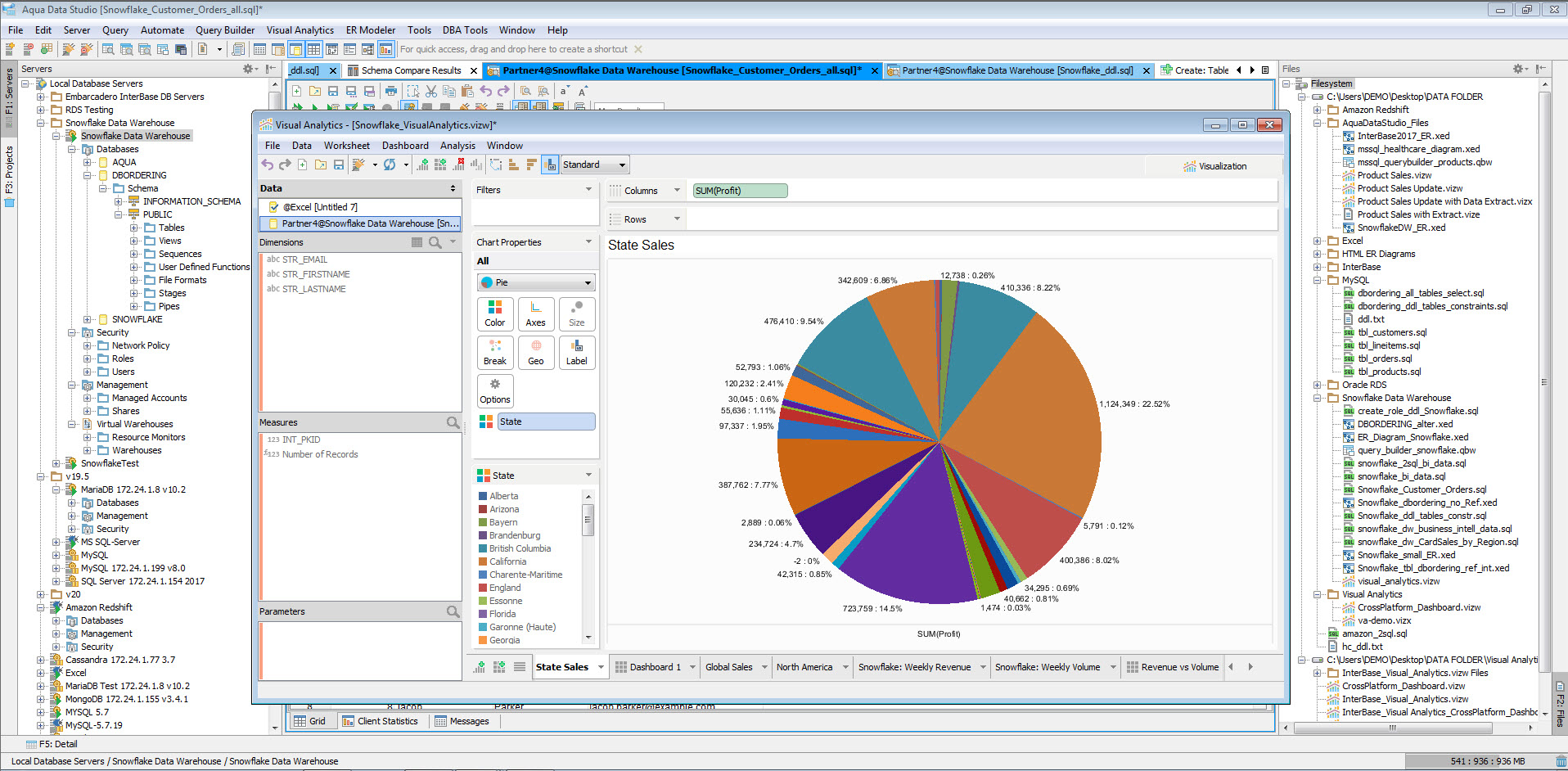Switch to Snowflake: Weekly Revenue tab
Screen dimensions: 1568x771
tap(914, 667)
